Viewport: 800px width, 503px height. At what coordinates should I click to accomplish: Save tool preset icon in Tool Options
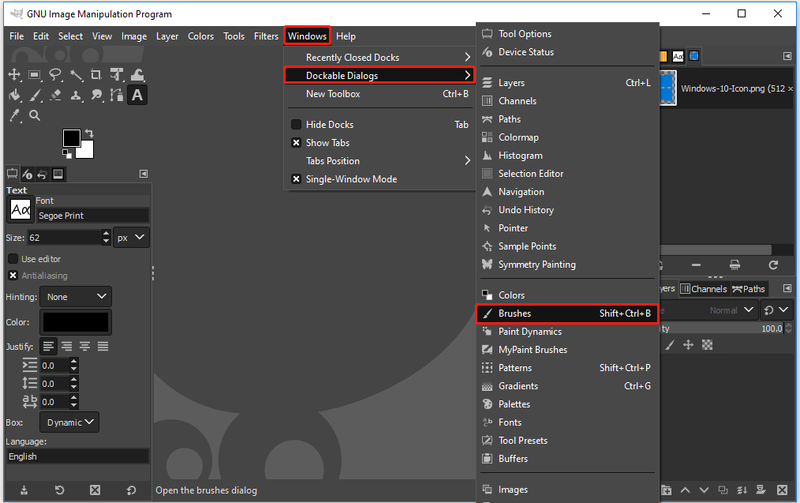[23, 490]
